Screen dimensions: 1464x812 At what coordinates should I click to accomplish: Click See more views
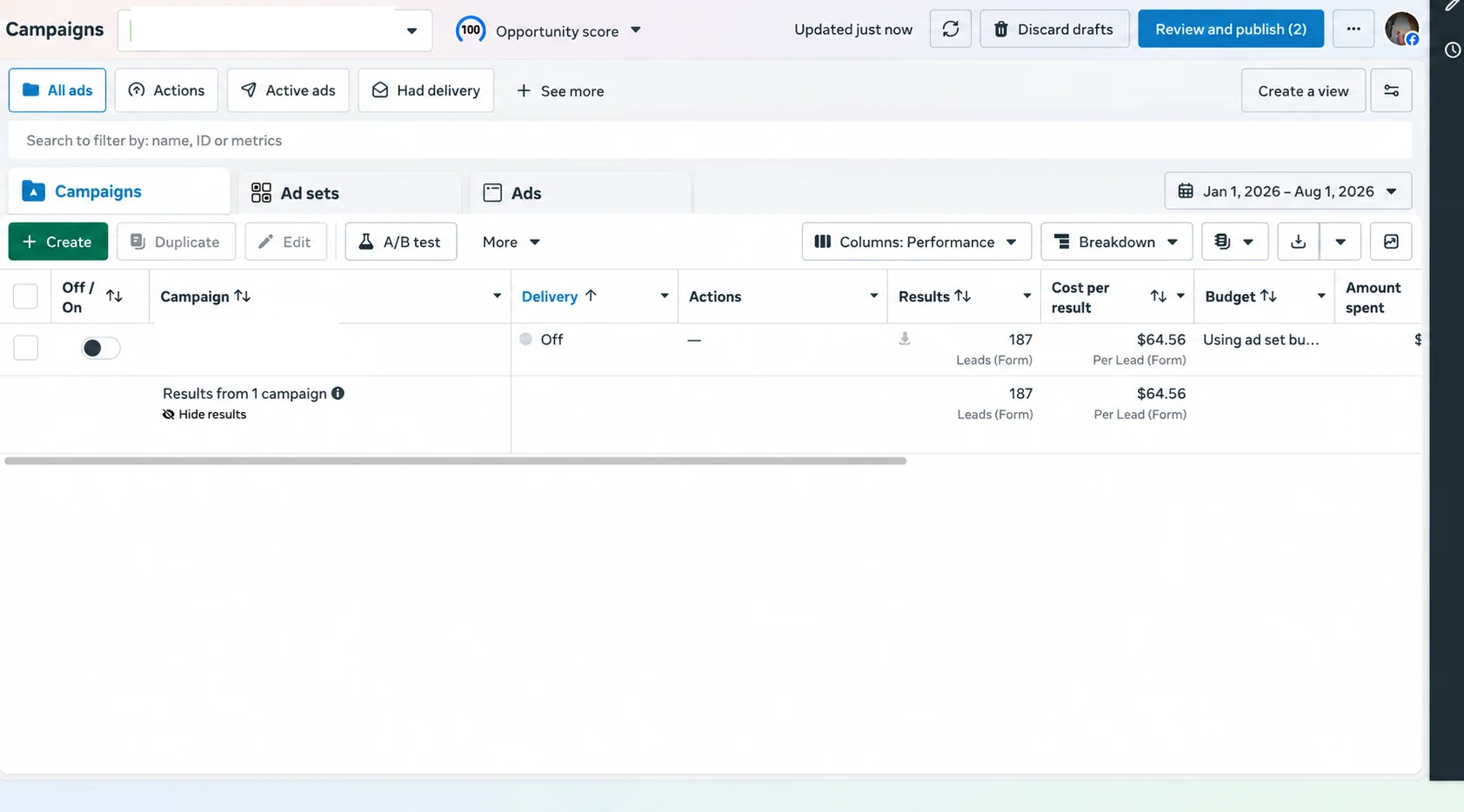[560, 90]
